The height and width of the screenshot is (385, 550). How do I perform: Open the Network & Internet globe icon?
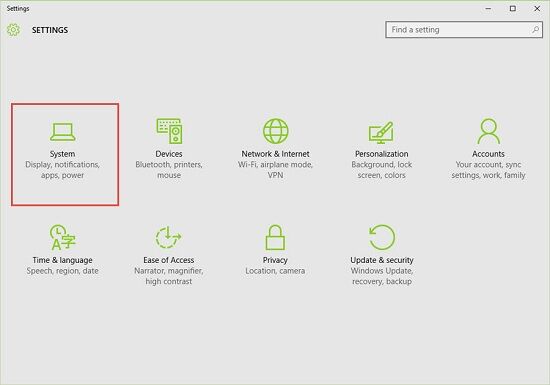[x=276, y=131]
